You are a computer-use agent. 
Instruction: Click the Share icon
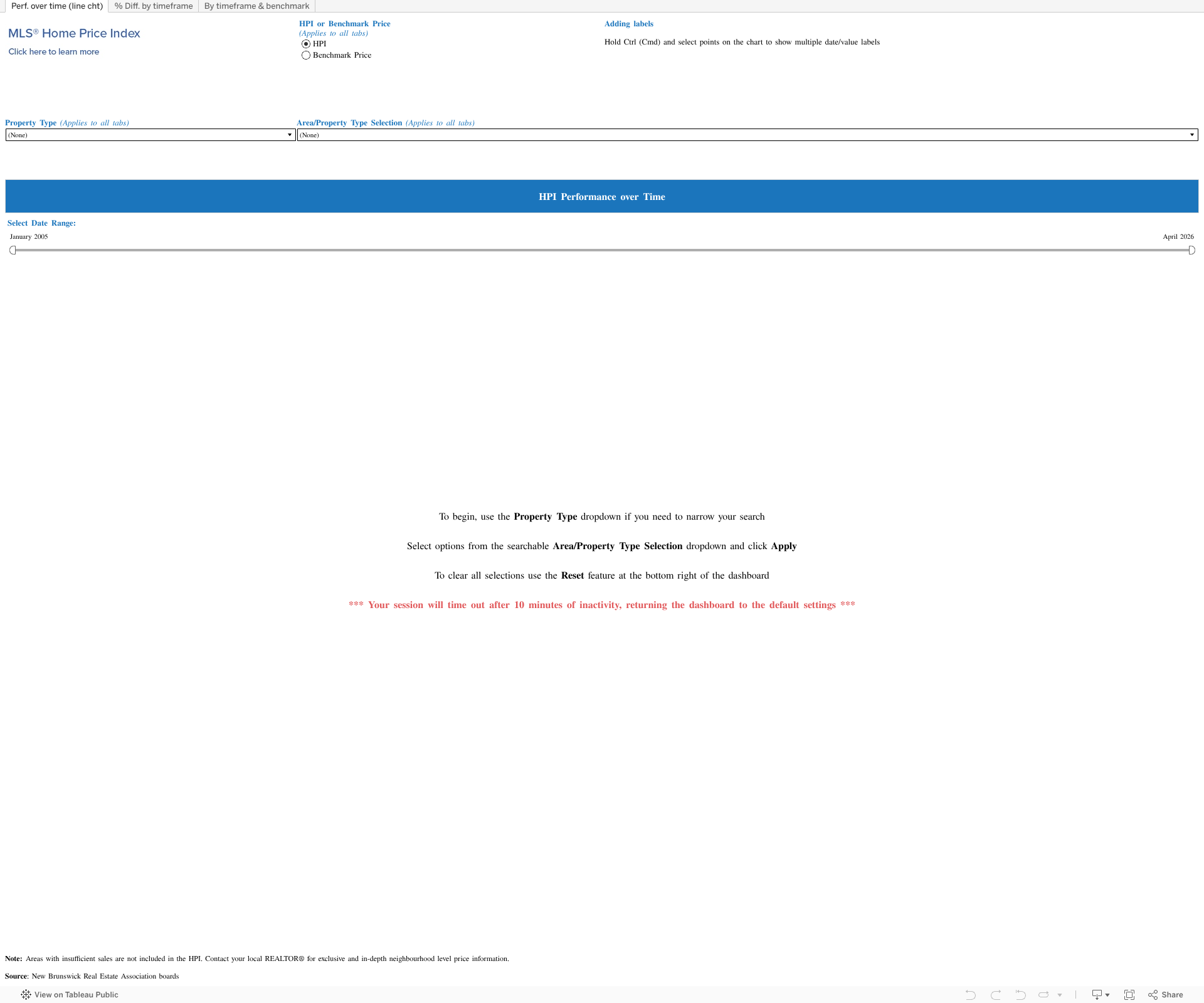point(1166,995)
